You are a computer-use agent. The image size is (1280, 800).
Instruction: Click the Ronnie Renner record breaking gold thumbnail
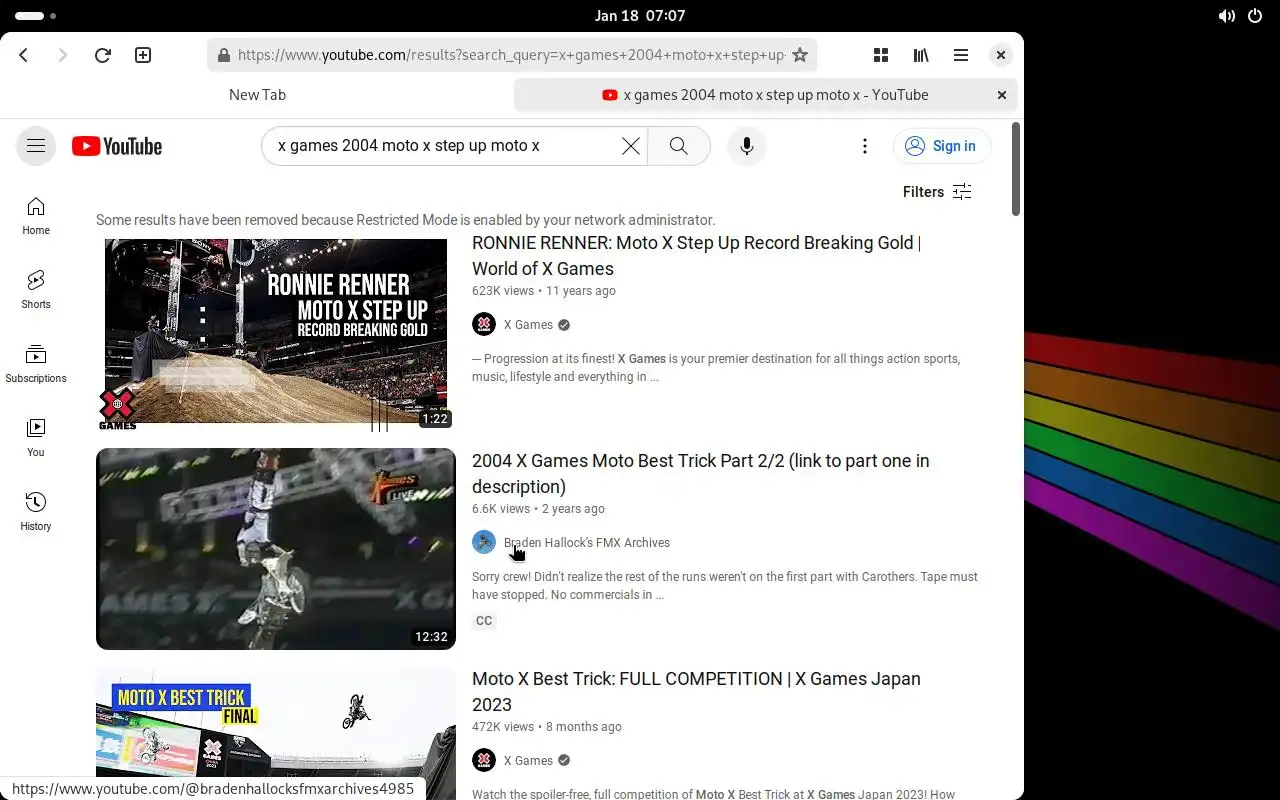pyautogui.click(x=276, y=333)
